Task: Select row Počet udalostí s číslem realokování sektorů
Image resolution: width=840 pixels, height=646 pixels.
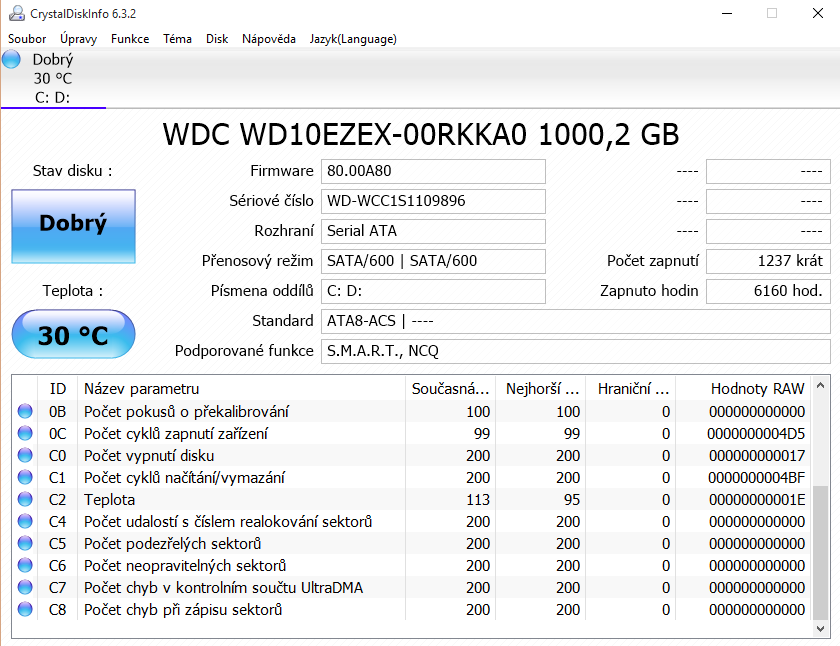Action: 228,521
